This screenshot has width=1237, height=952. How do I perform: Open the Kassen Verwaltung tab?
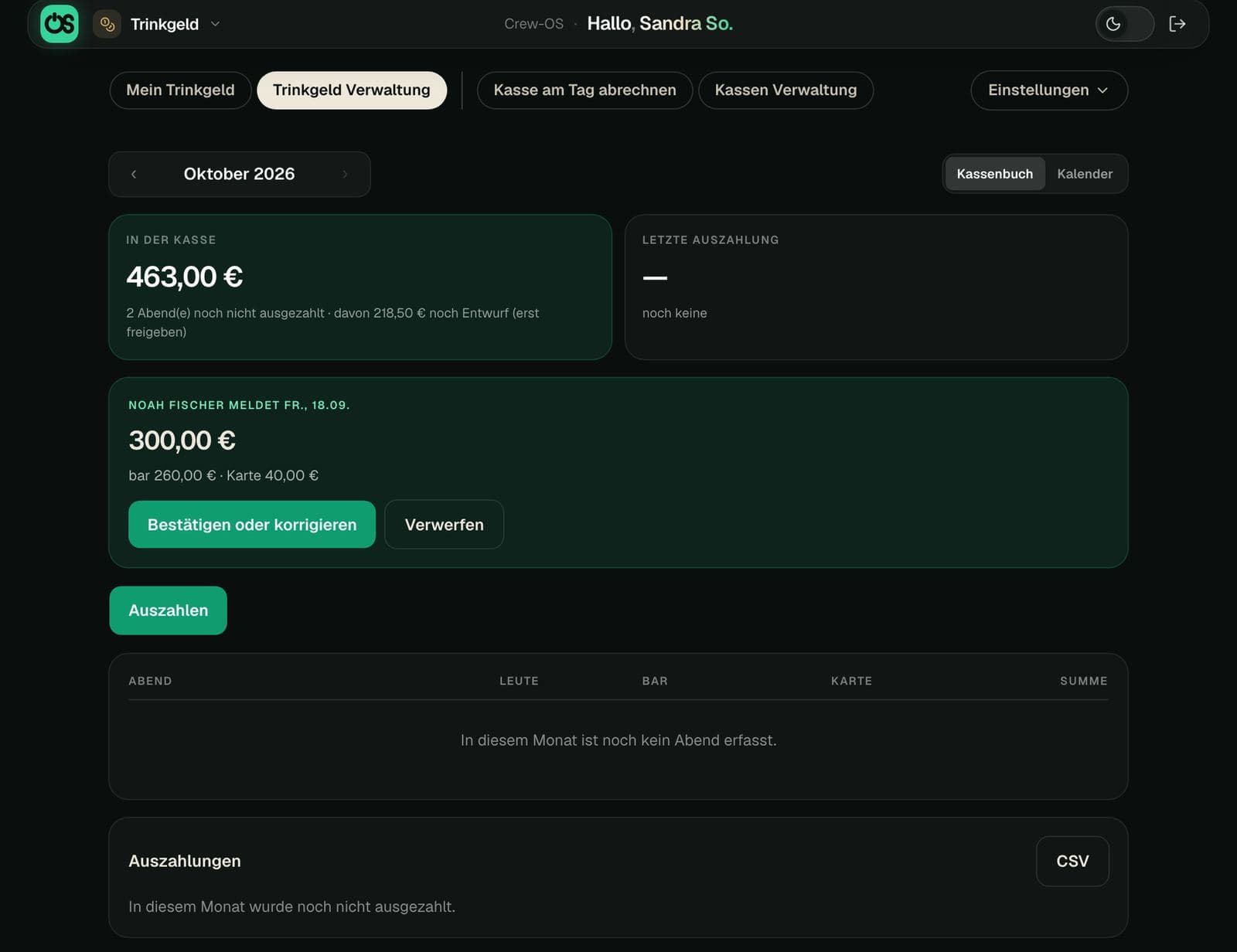[785, 90]
